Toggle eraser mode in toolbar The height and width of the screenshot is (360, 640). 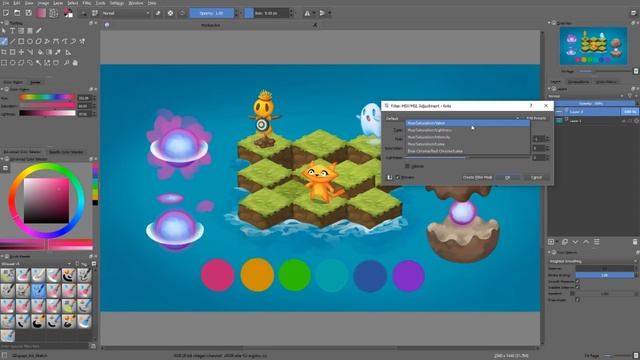(158, 13)
